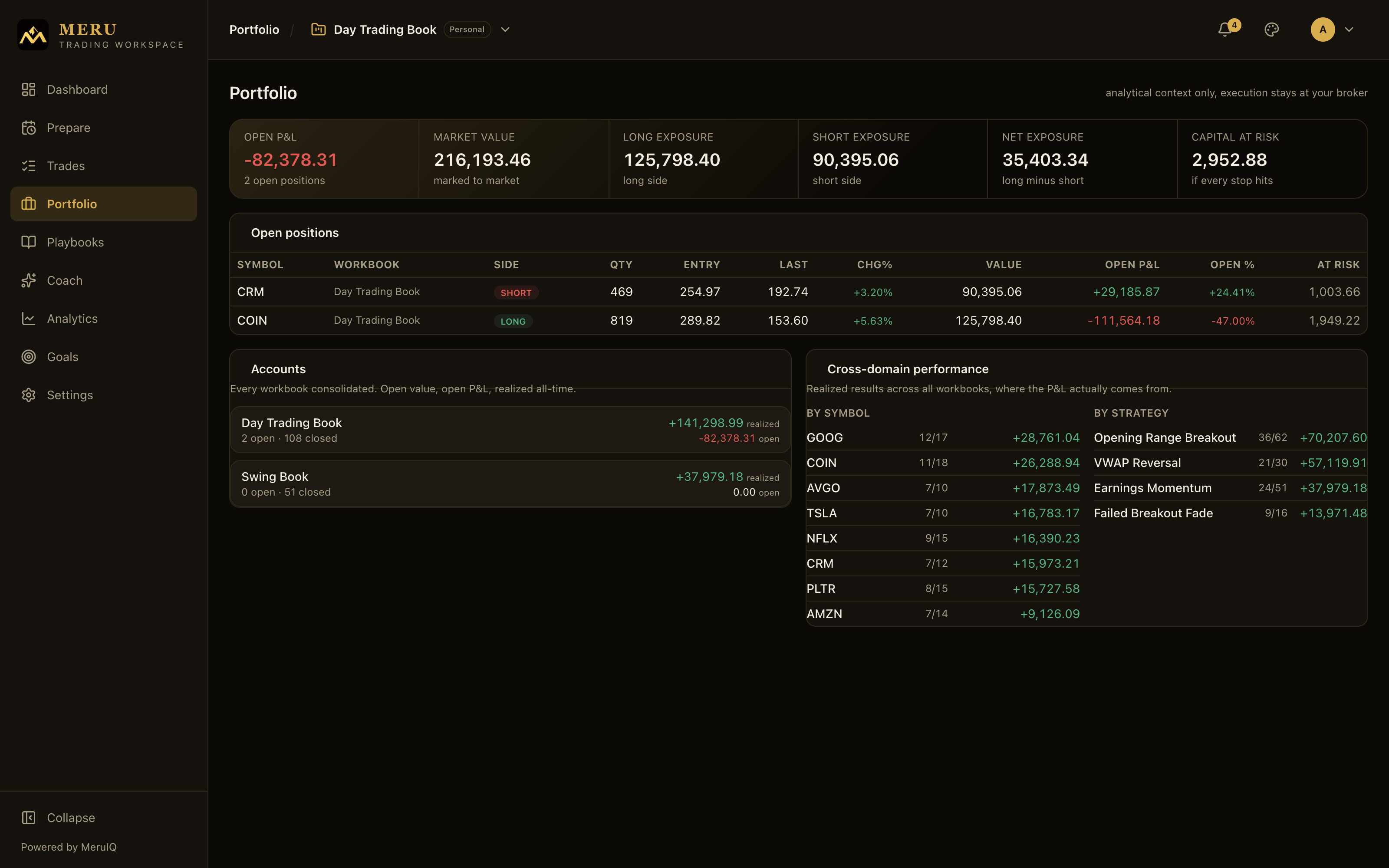The width and height of the screenshot is (1389, 868).
Task: Open the Dashboard grid icon
Action: point(29,89)
